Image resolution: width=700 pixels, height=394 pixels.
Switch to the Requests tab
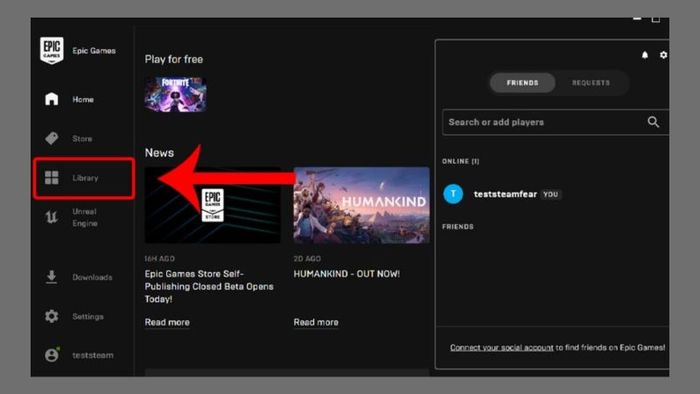[591, 83]
